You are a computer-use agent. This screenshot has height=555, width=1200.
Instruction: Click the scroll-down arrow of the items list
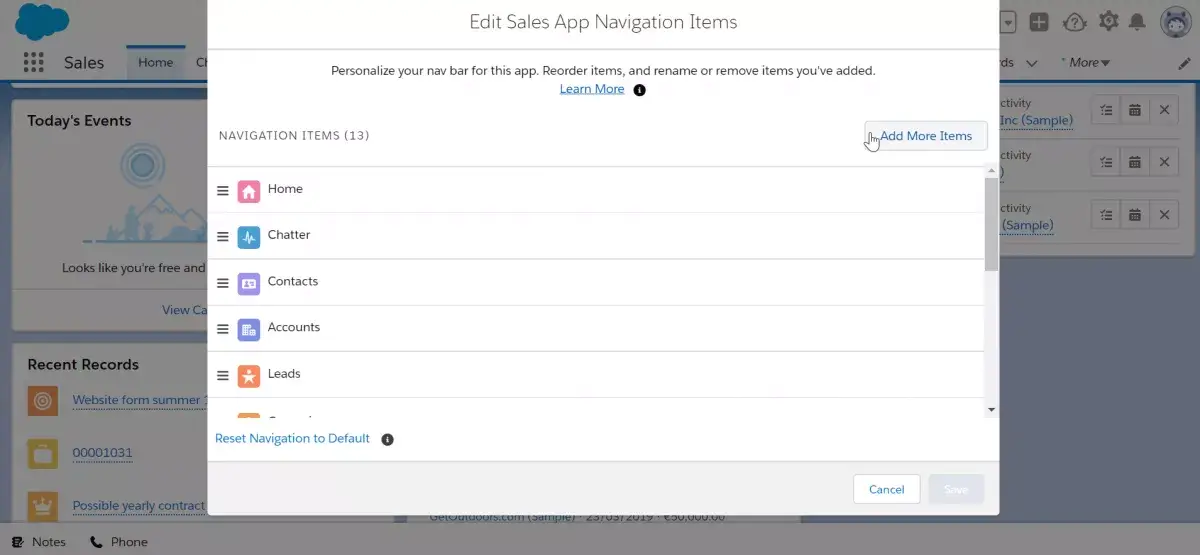tap(991, 409)
